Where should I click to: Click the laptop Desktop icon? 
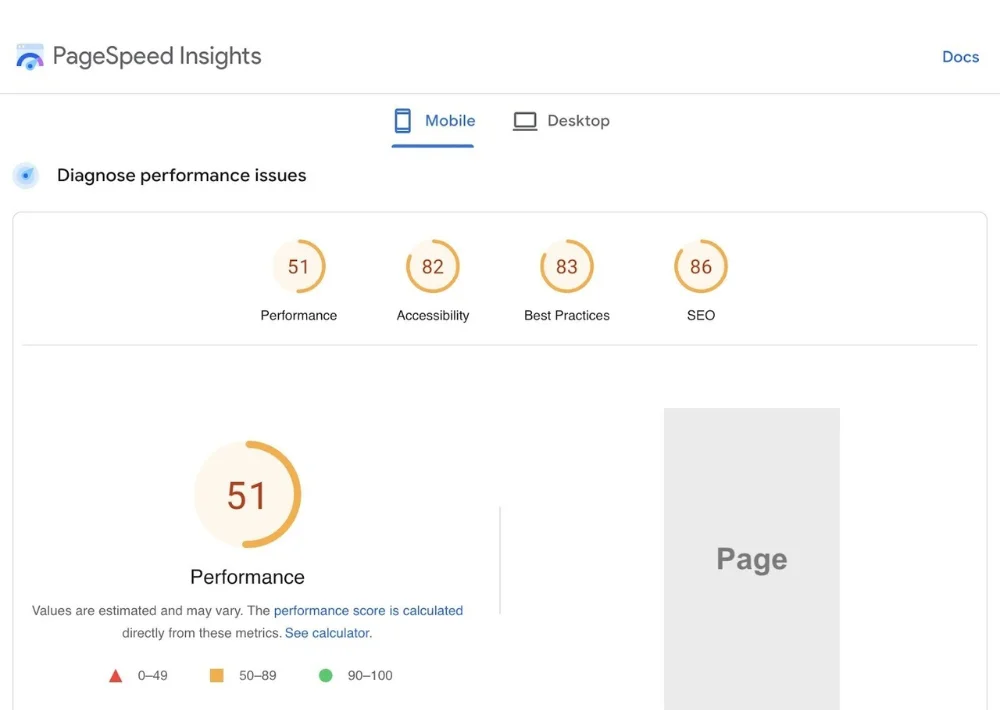524,119
